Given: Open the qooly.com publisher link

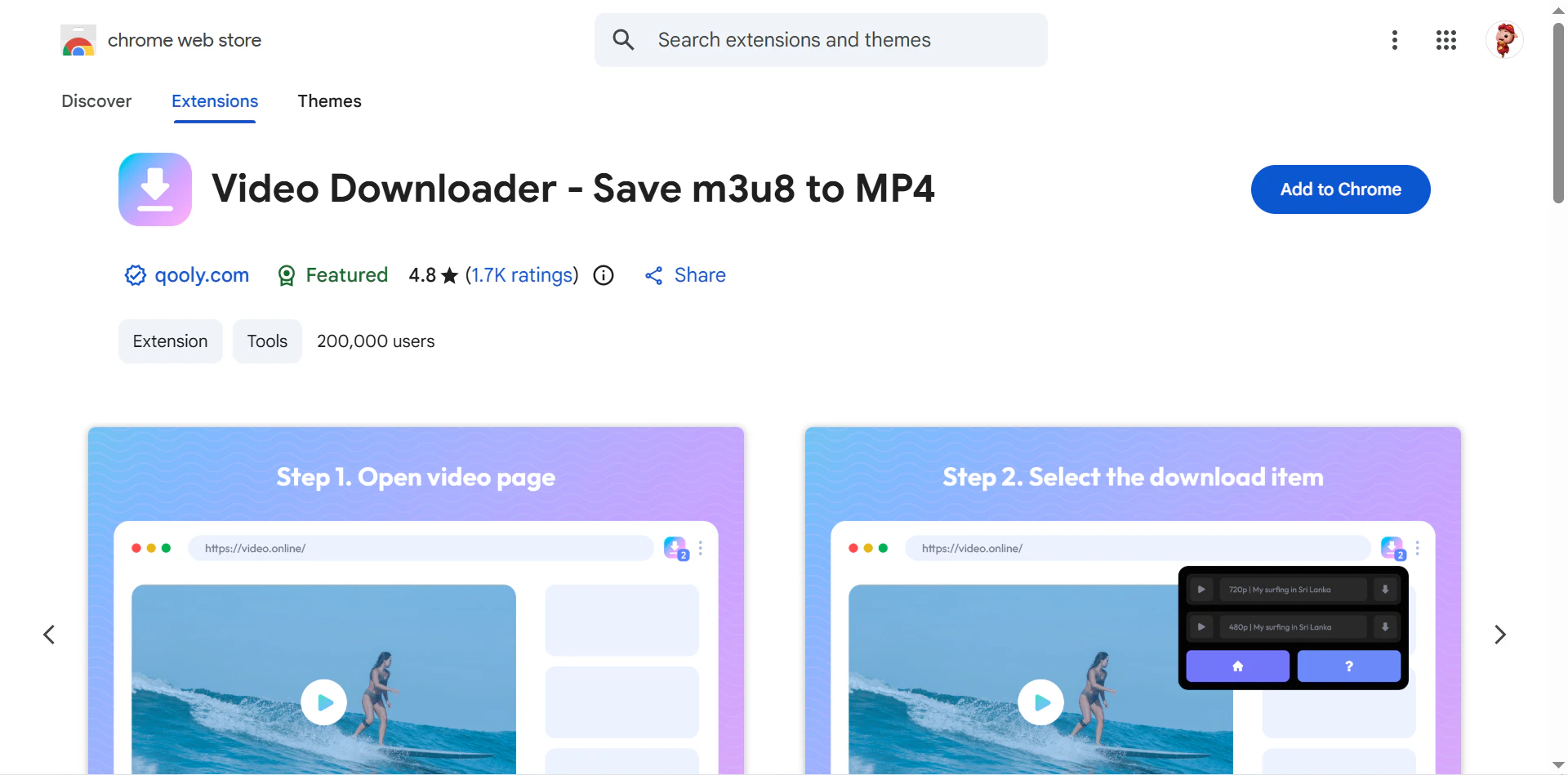Looking at the screenshot, I should point(202,275).
